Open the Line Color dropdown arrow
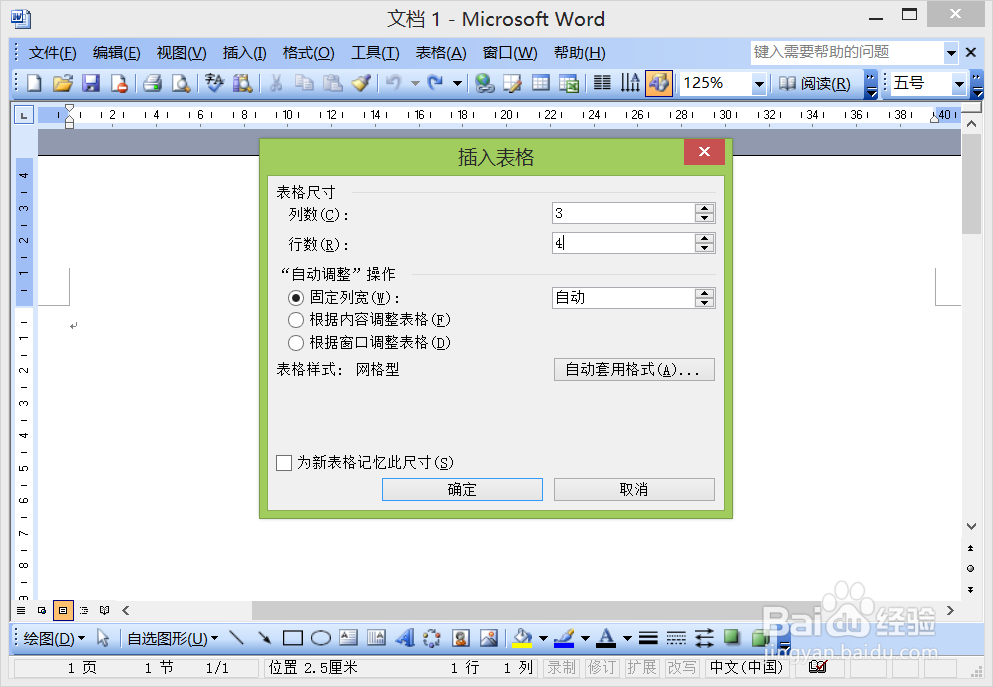The width and height of the screenshot is (993, 687). coord(585,638)
